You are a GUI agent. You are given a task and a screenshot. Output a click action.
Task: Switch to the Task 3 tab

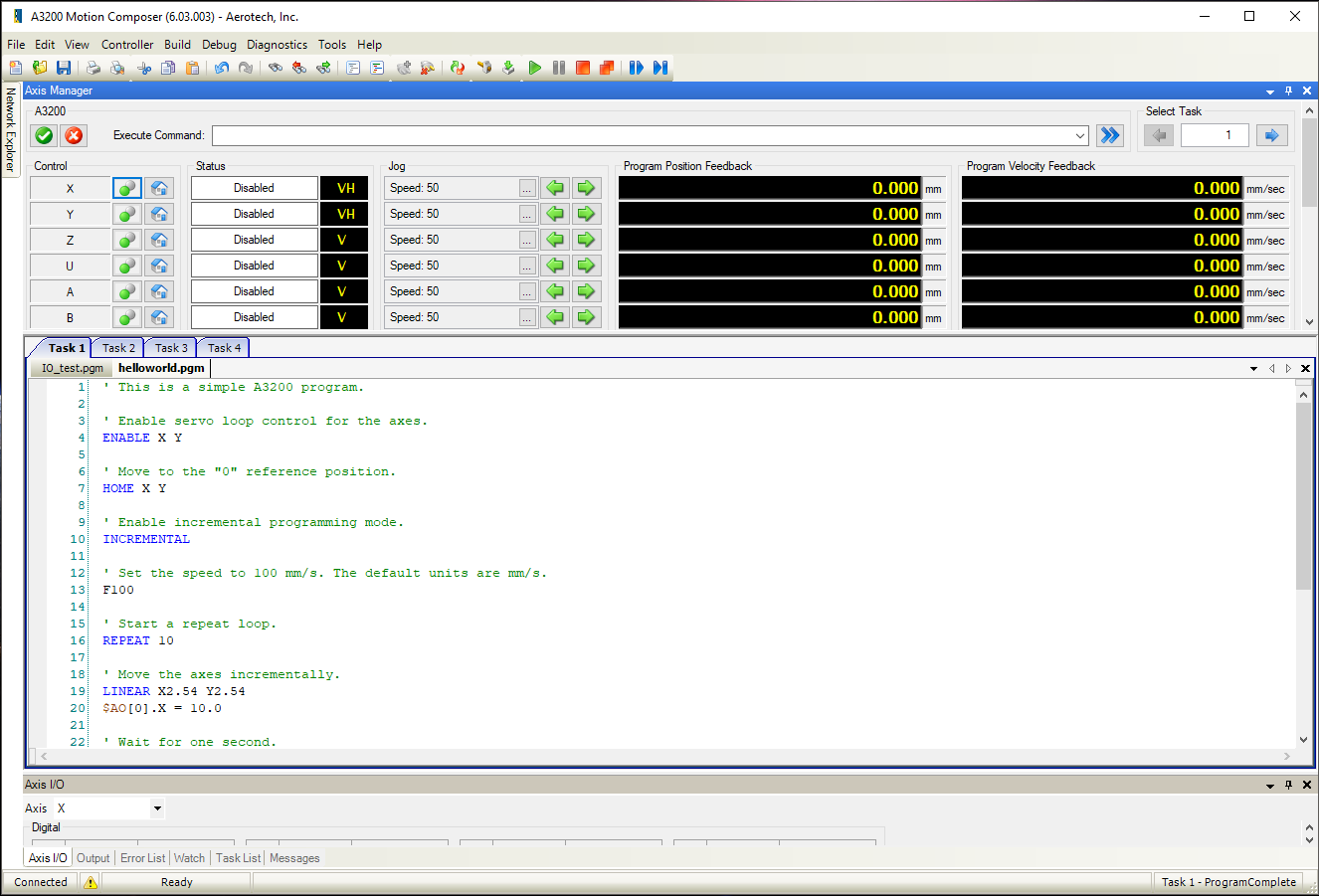(171, 348)
